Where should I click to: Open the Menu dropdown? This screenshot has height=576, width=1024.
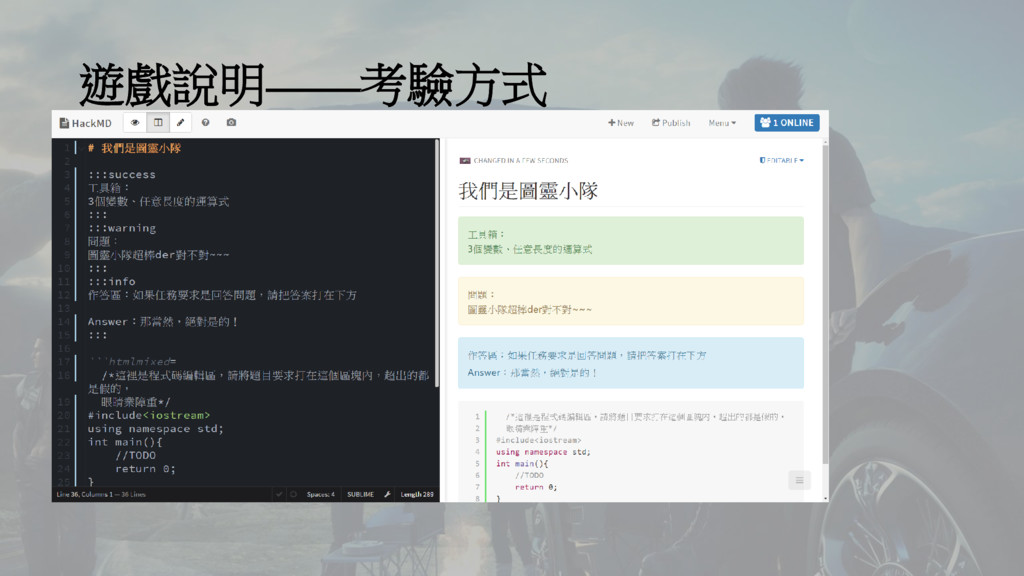722,123
